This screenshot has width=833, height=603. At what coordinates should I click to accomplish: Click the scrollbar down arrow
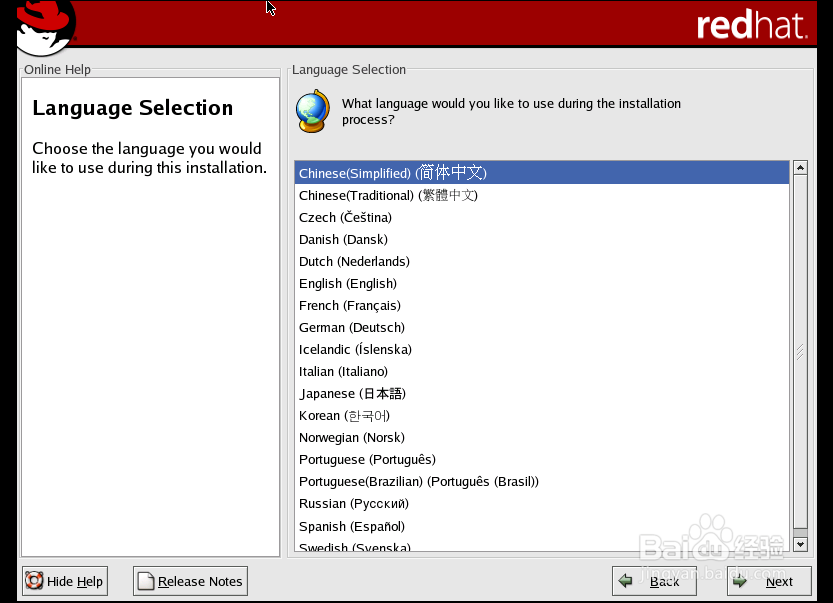800,544
